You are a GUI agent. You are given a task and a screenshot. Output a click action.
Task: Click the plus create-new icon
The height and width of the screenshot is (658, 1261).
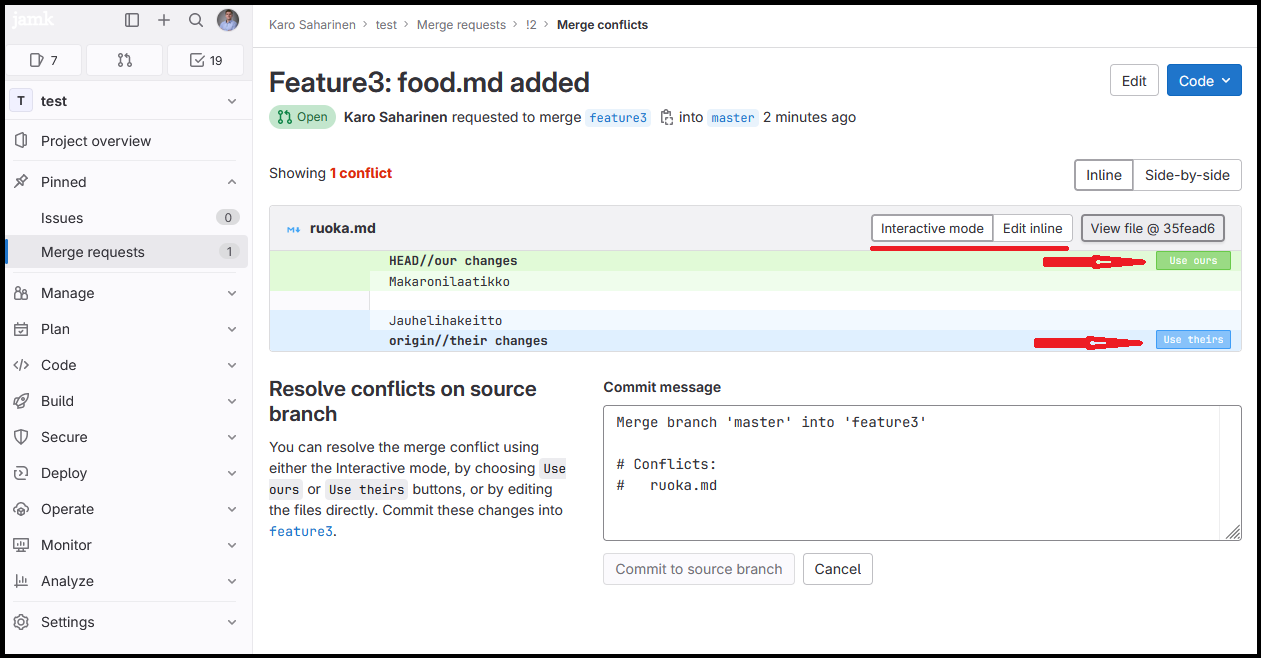pos(164,20)
